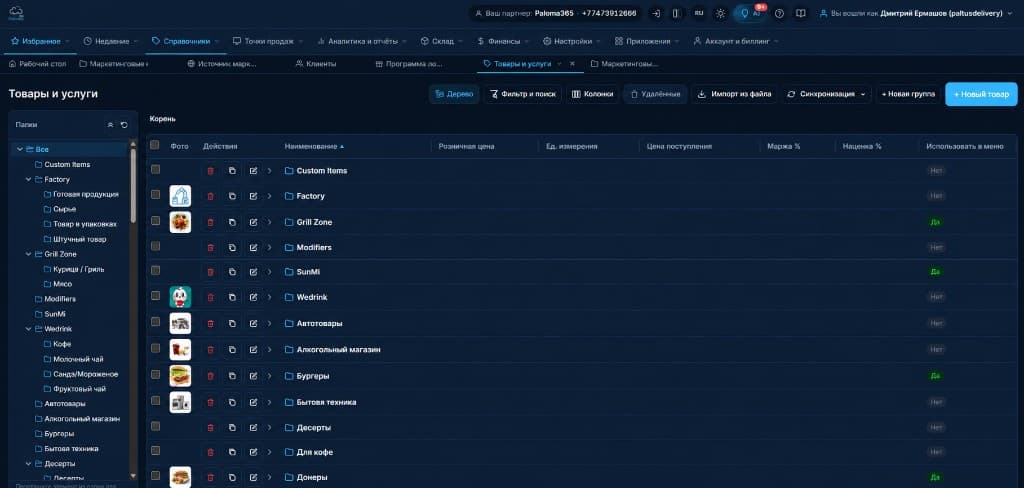Viewport: 1024px width, 488px height.
Task: Open Синхронизация dropdown
Action: point(827,94)
